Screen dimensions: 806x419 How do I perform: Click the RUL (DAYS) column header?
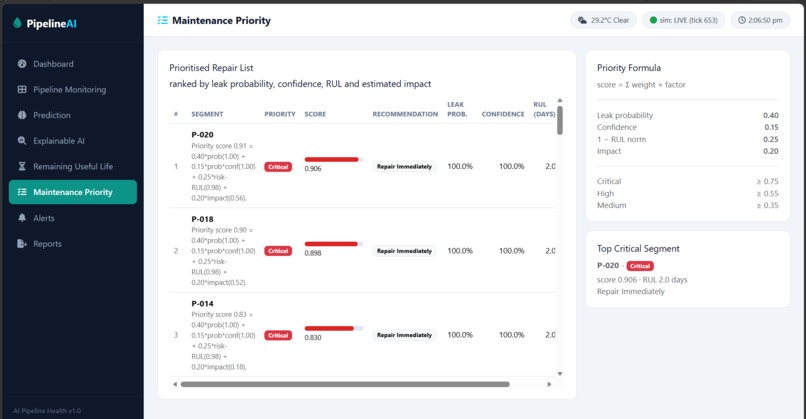544,109
